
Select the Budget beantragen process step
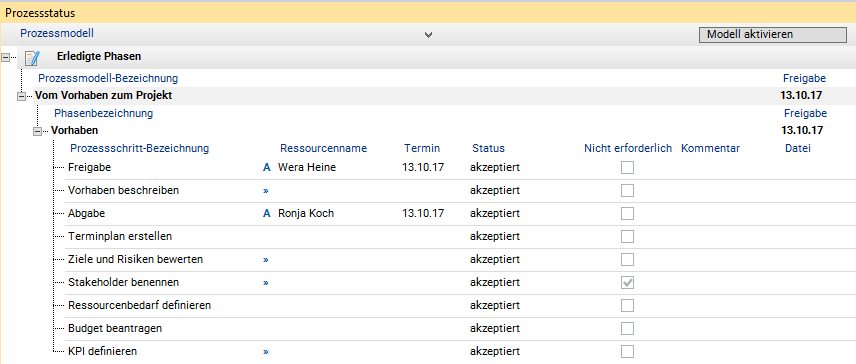coord(115,328)
